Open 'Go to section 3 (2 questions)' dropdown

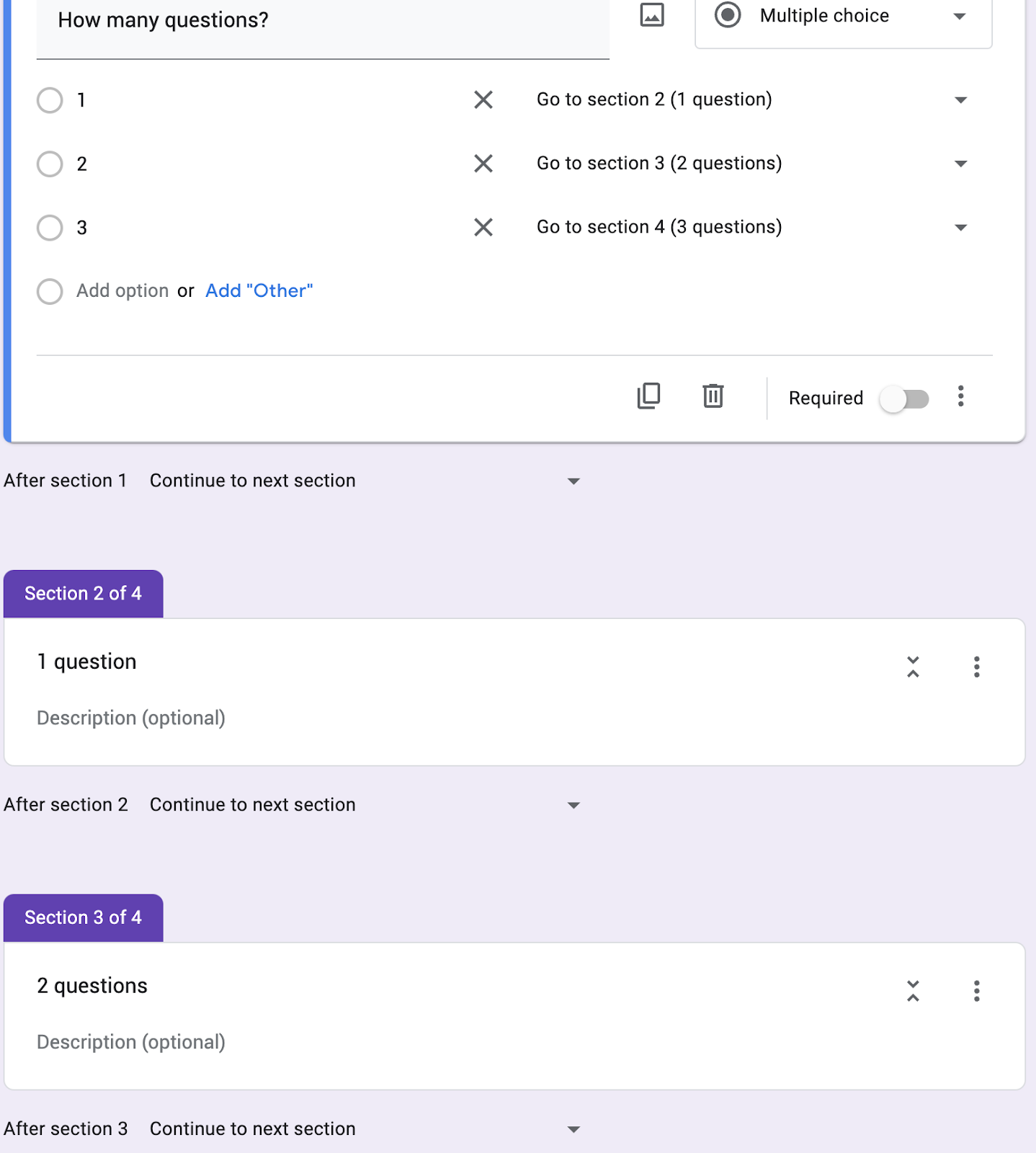[753, 164]
